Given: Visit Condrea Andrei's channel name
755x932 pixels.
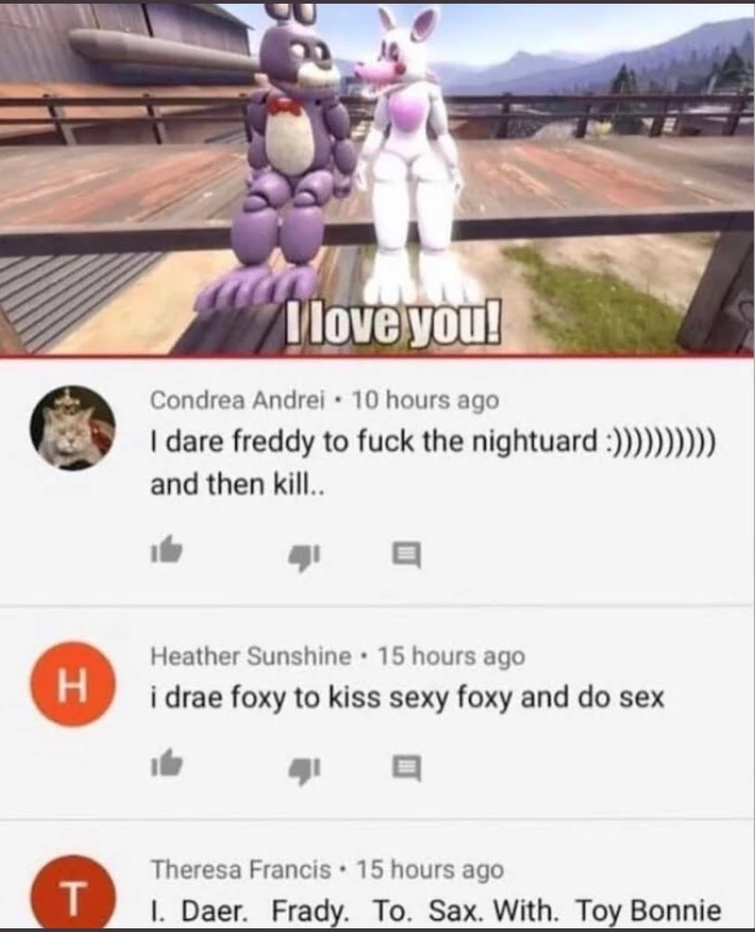Looking at the screenshot, I should 237,400.
